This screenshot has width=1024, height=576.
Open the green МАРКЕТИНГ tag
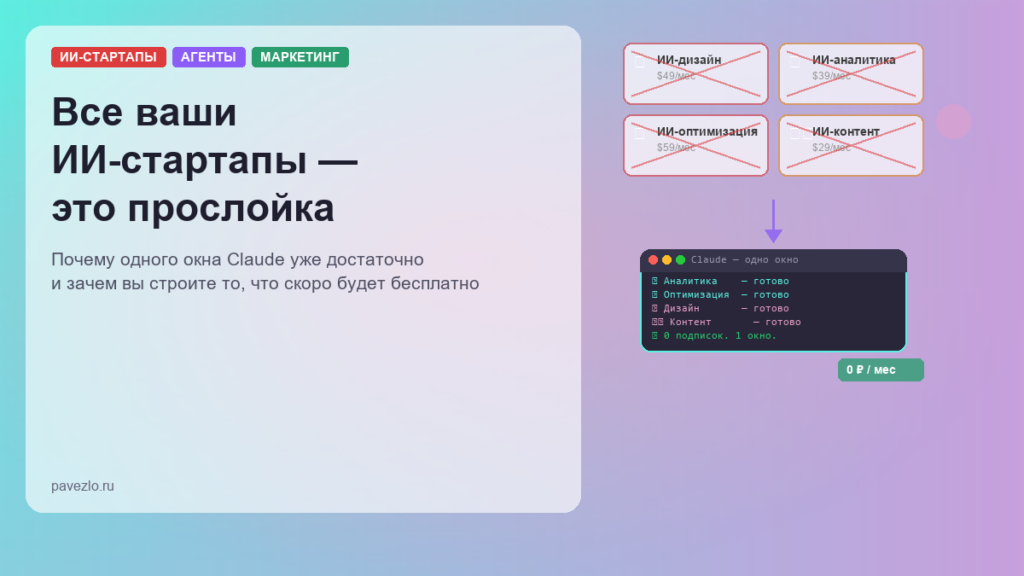pyautogui.click(x=300, y=57)
